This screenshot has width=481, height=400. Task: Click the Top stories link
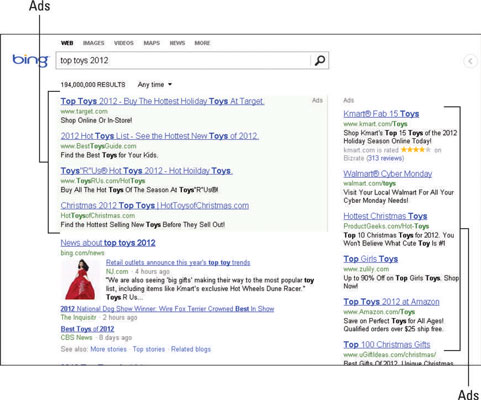point(149,349)
